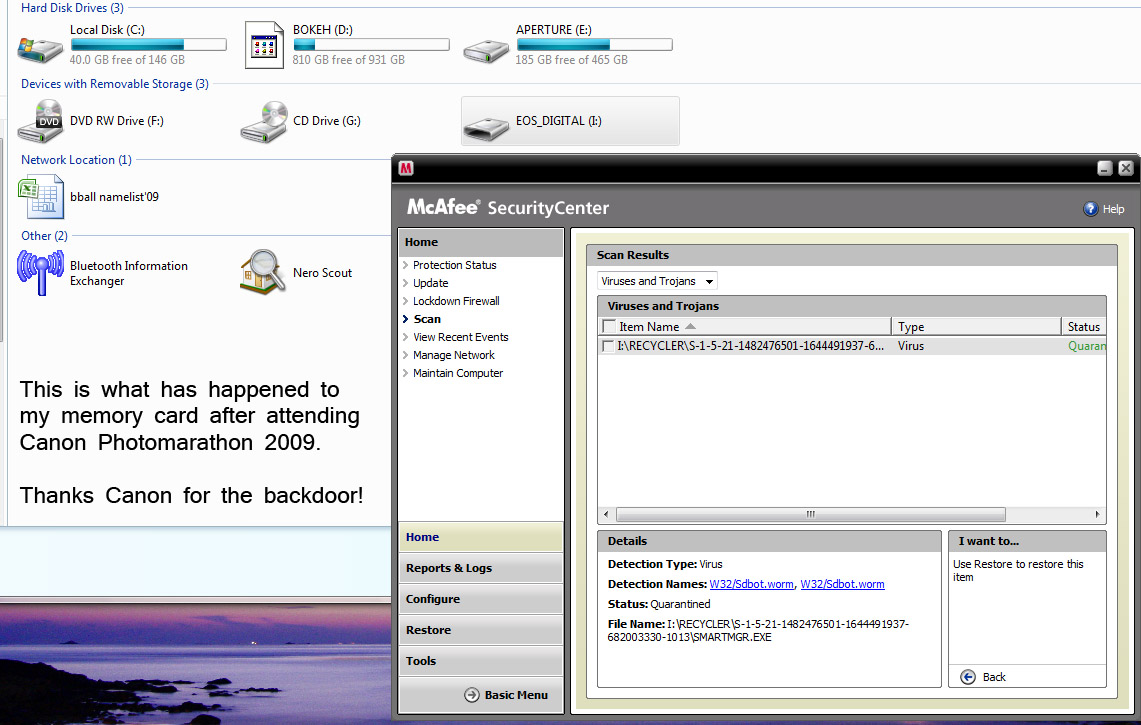Expand Protection Status in Home menu
The width and height of the screenshot is (1141, 725).
(x=454, y=265)
